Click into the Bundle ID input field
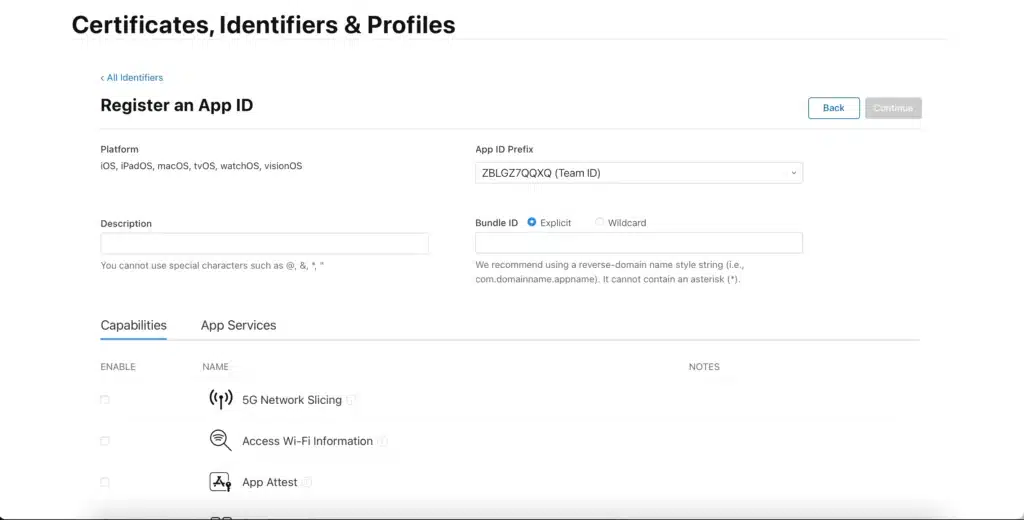Viewport: 1024px width, 520px height. (638, 243)
